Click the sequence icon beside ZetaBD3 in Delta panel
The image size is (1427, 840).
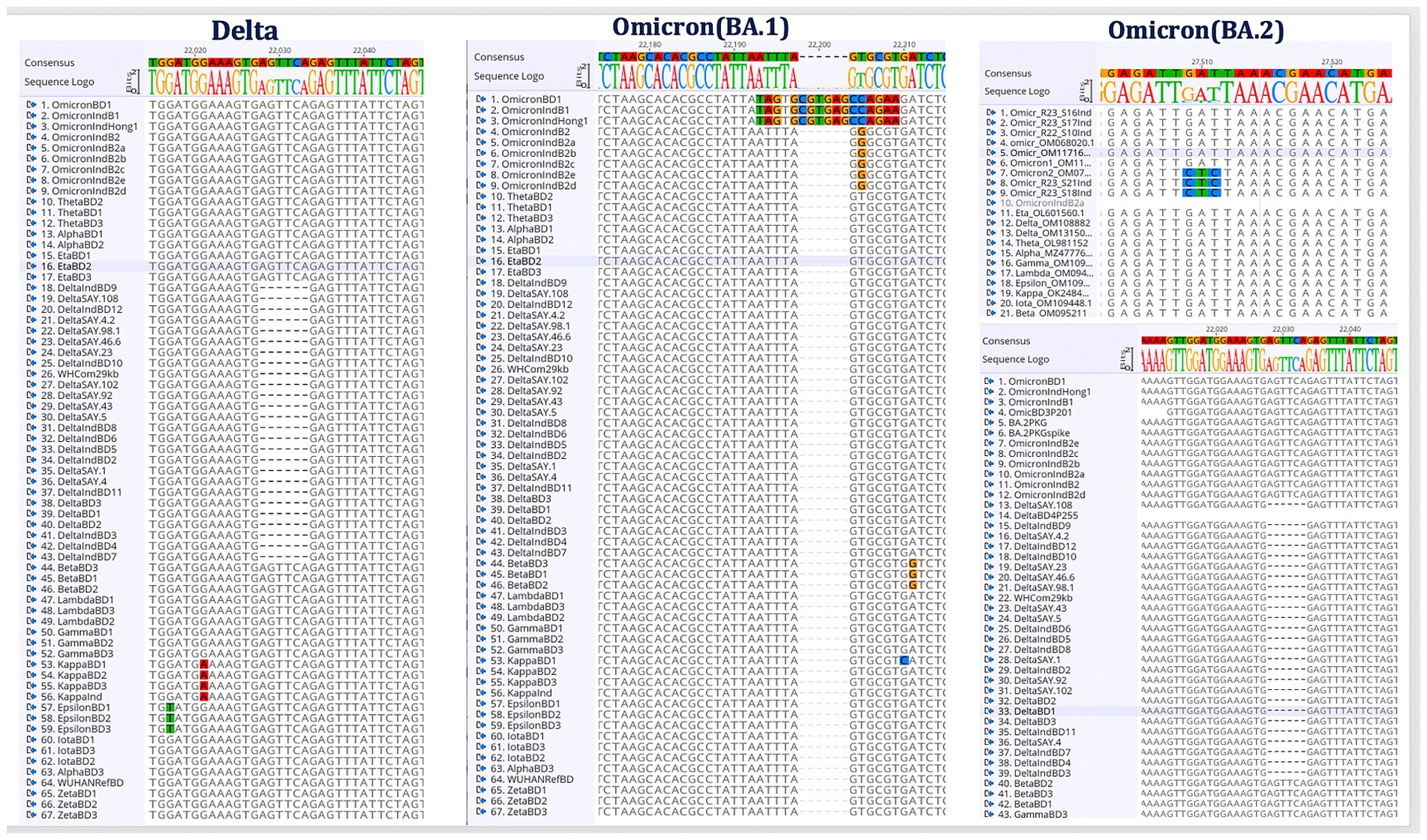(32, 814)
